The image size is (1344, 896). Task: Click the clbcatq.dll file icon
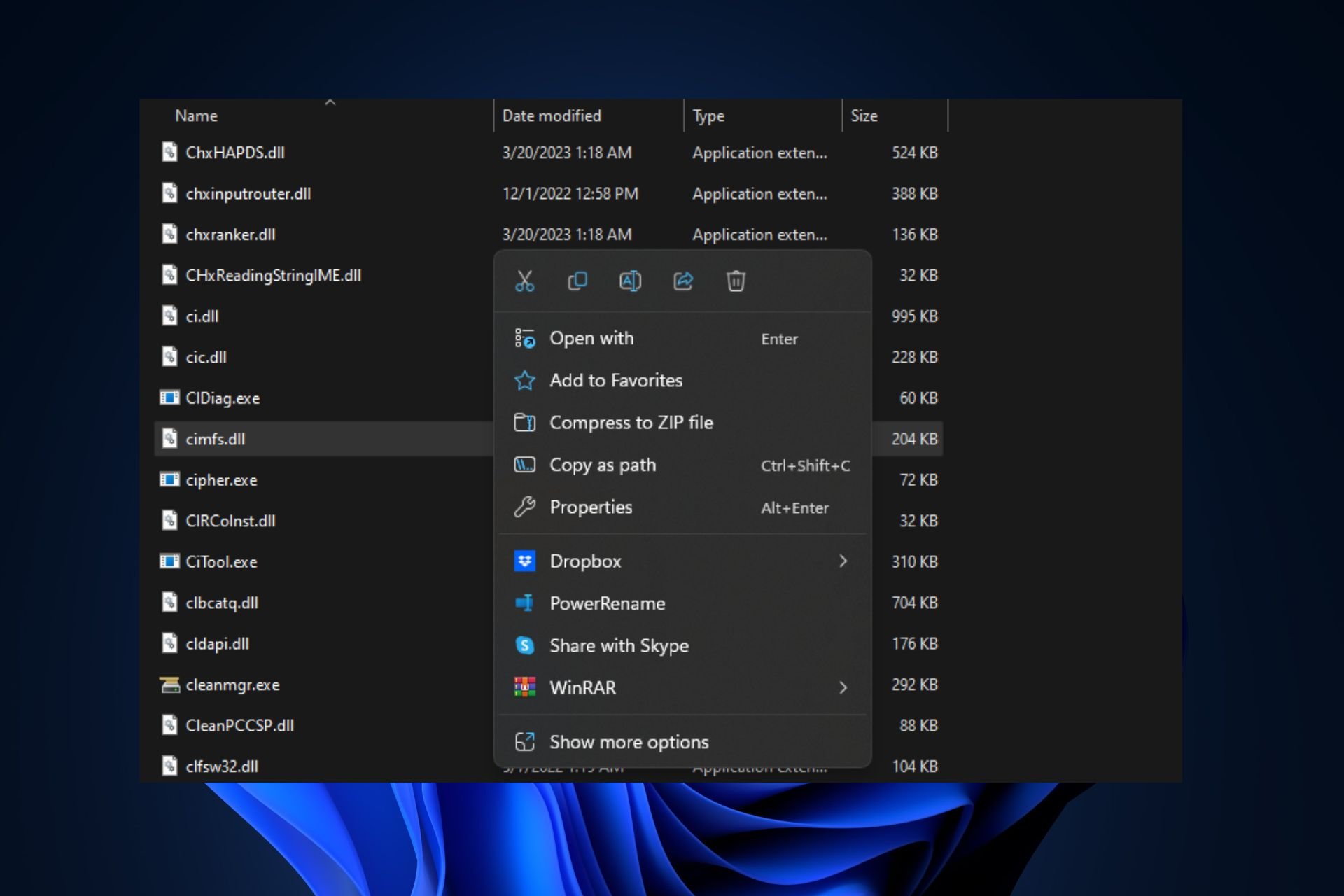point(169,603)
